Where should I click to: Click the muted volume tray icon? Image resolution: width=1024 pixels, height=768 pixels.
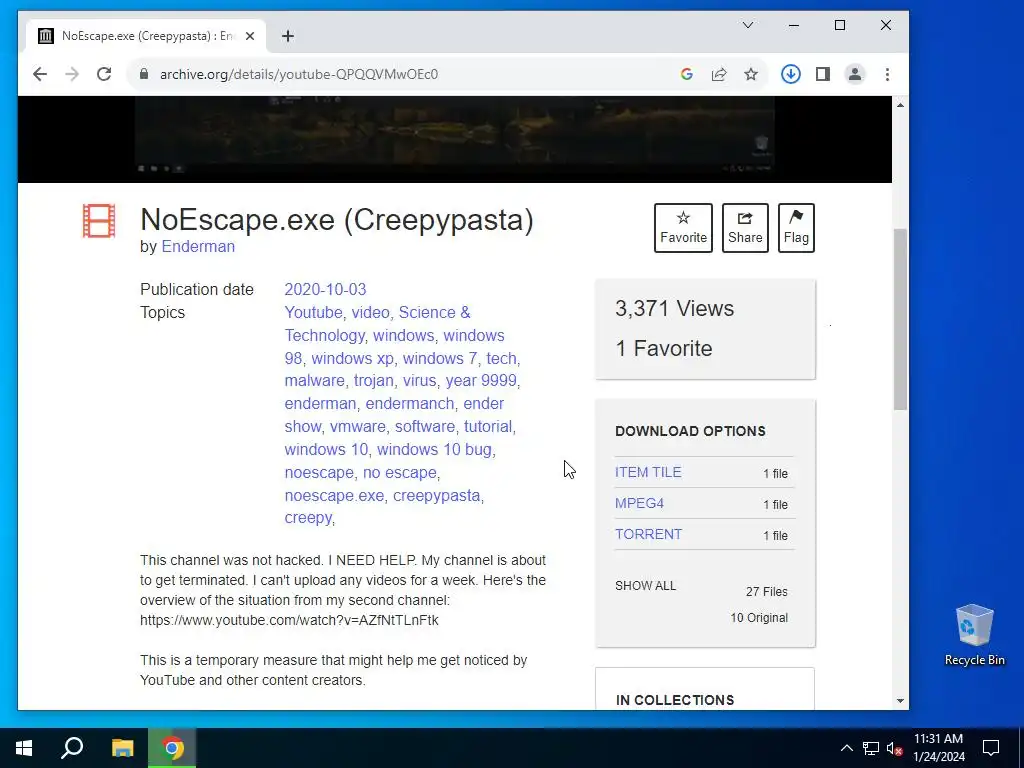[895, 748]
